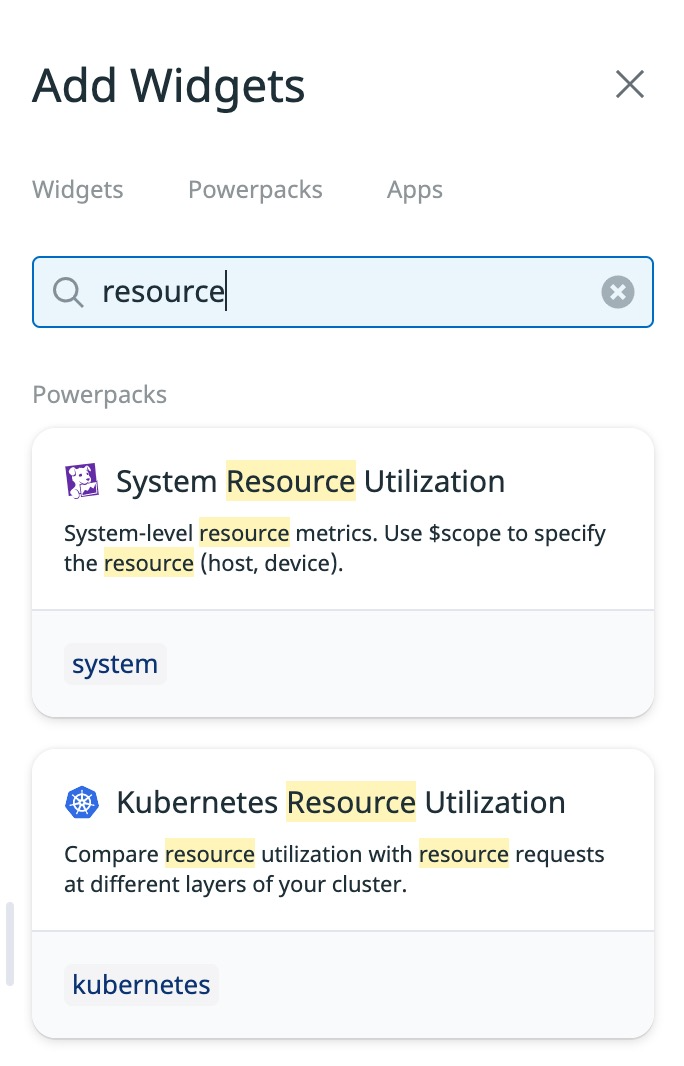Click the Kubernetes helm wheel icon
Viewport: 684px width, 1066px height.
82,802
